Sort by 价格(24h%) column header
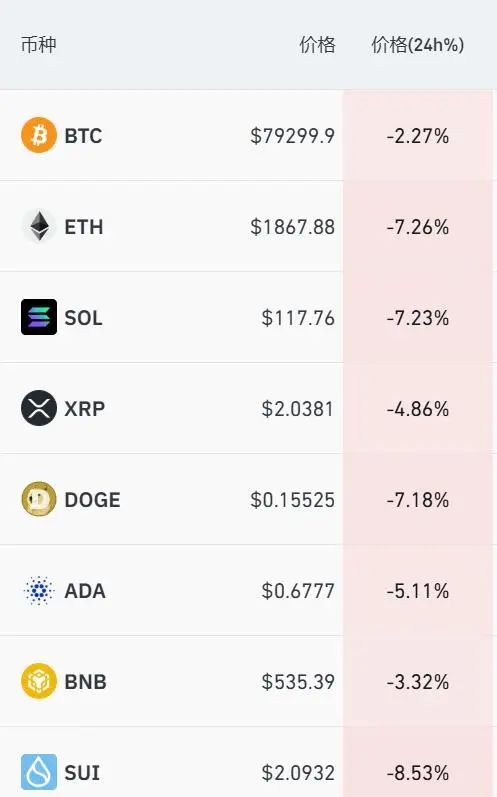The height and width of the screenshot is (797, 497). pos(417,45)
